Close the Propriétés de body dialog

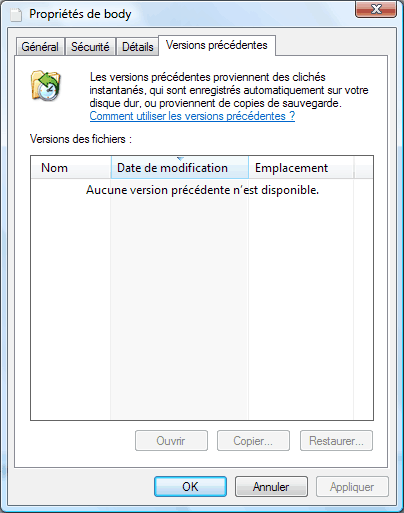click(x=376, y=9)
